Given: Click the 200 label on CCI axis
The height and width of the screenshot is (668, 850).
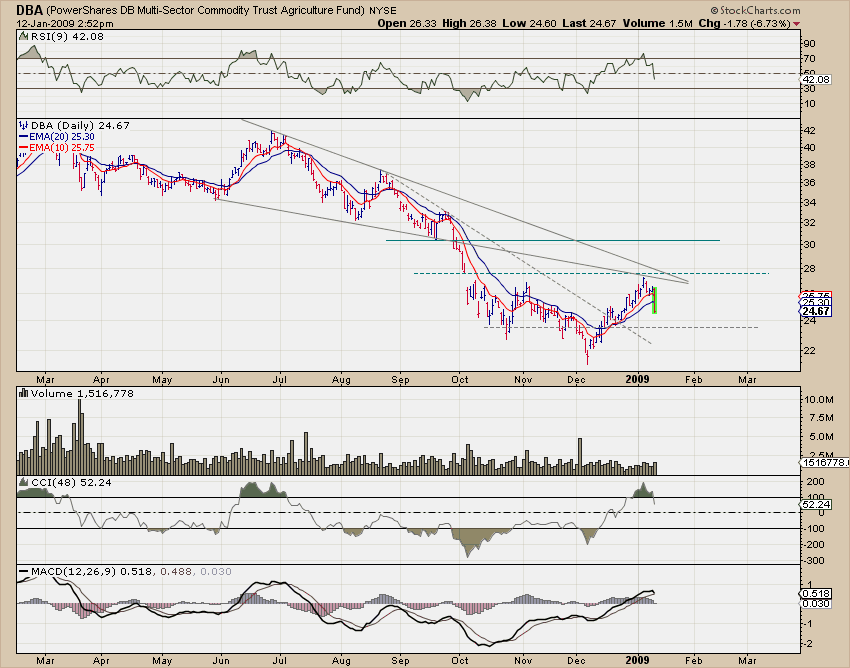Looking at the screenshot, I should tap(815, 481).
